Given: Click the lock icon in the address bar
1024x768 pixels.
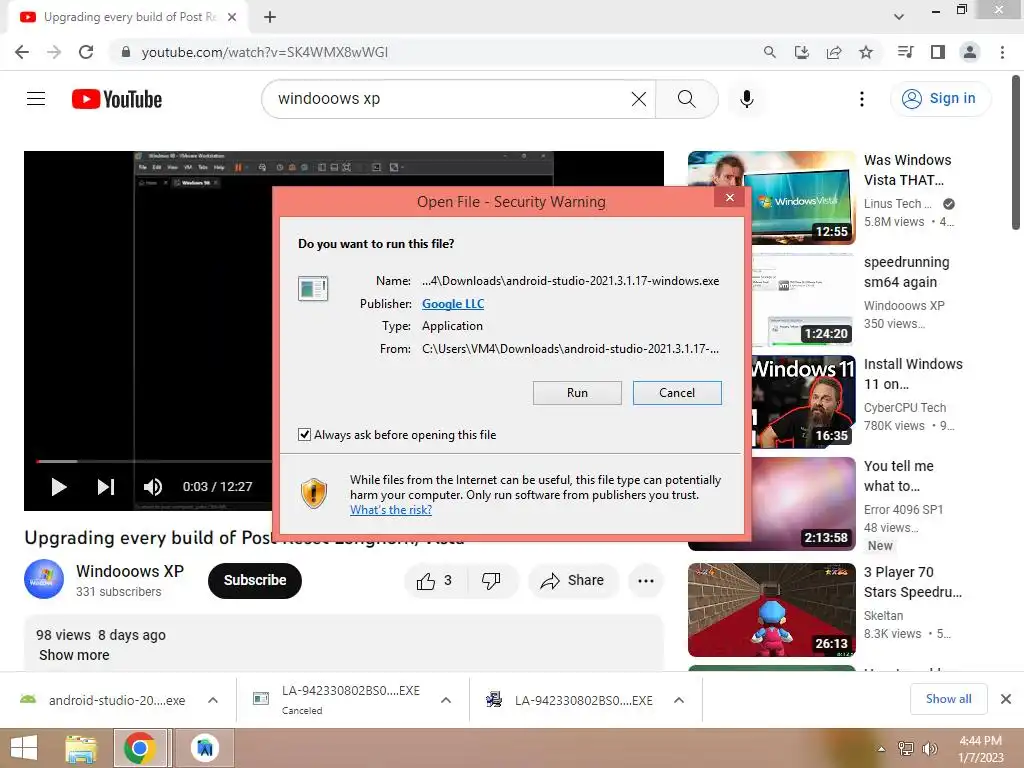Looking at the screenshot, I should point(126,52).
